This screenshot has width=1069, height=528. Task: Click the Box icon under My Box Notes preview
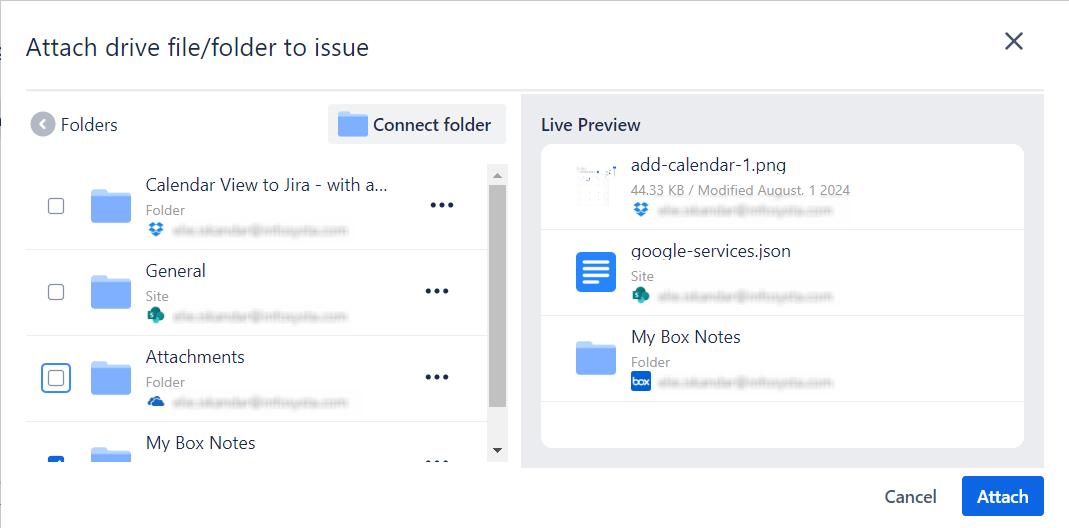pos(641,382)
